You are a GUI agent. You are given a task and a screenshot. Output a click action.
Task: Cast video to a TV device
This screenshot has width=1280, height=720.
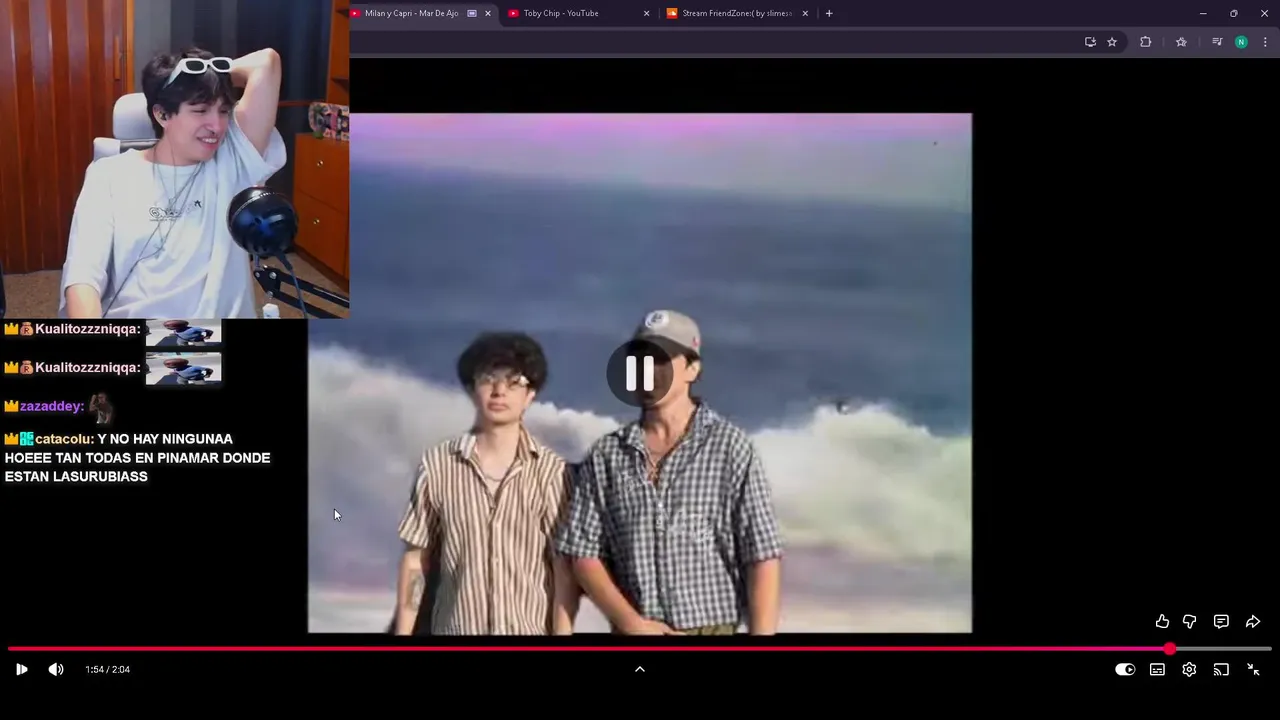coord(1221,670)
